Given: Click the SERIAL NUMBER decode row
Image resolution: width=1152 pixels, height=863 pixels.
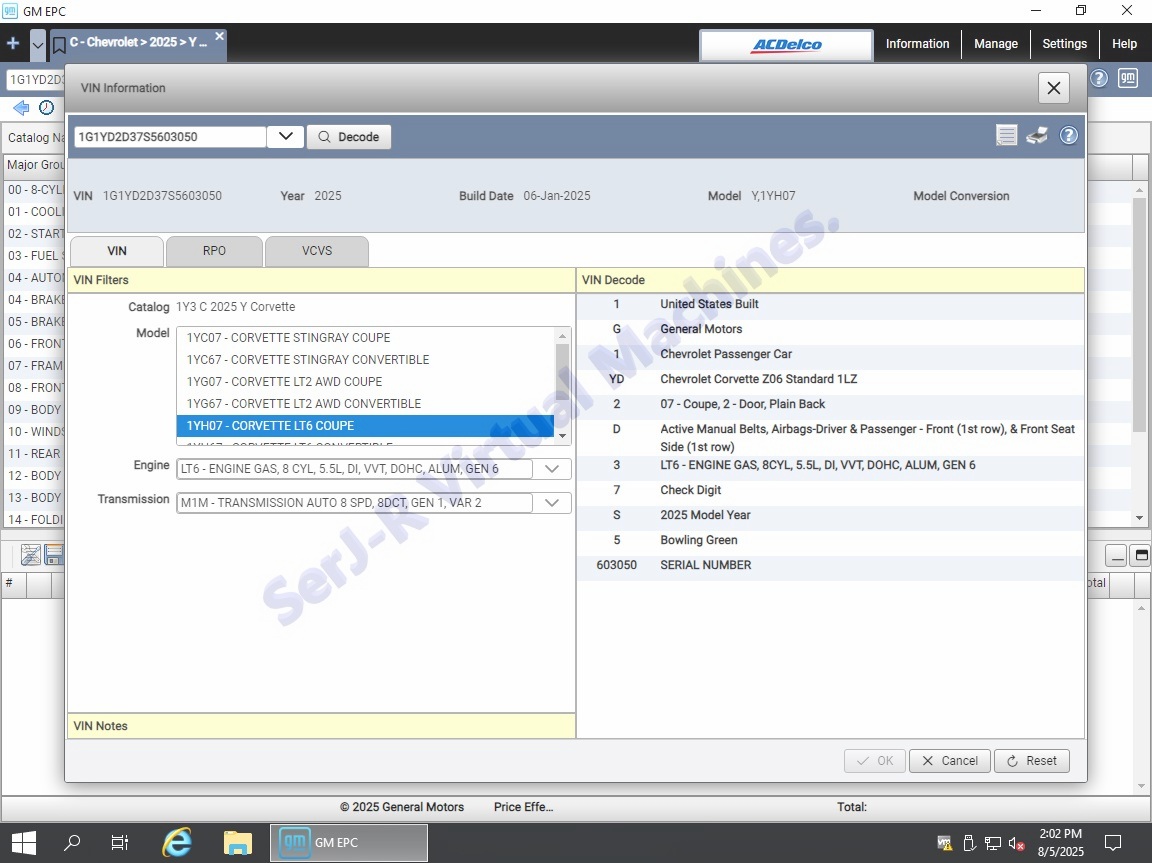Looking at the screenshot, I should click(830, 565).
